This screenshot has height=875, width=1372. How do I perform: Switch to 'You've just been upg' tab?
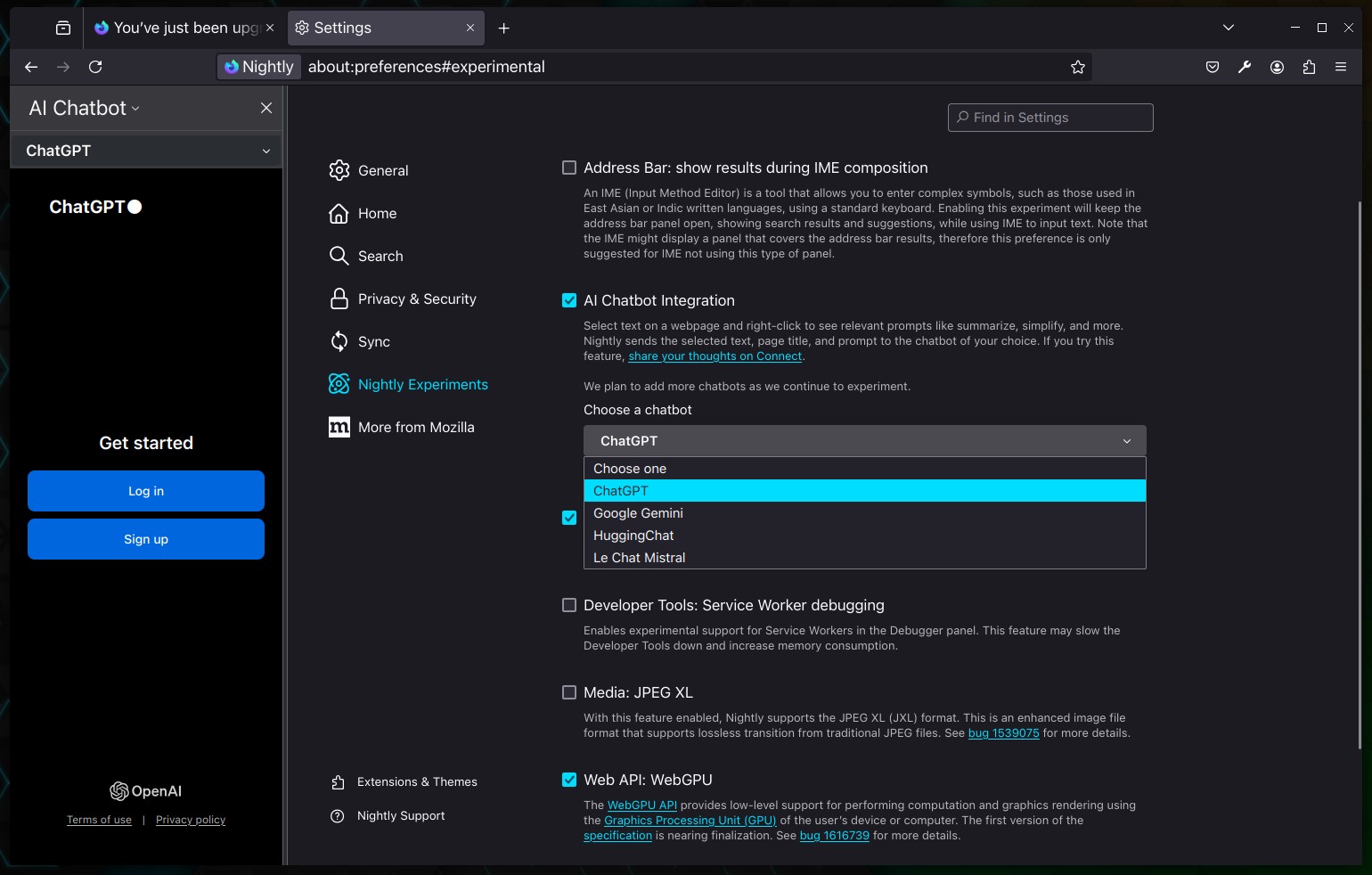click(x=184, y=28)
